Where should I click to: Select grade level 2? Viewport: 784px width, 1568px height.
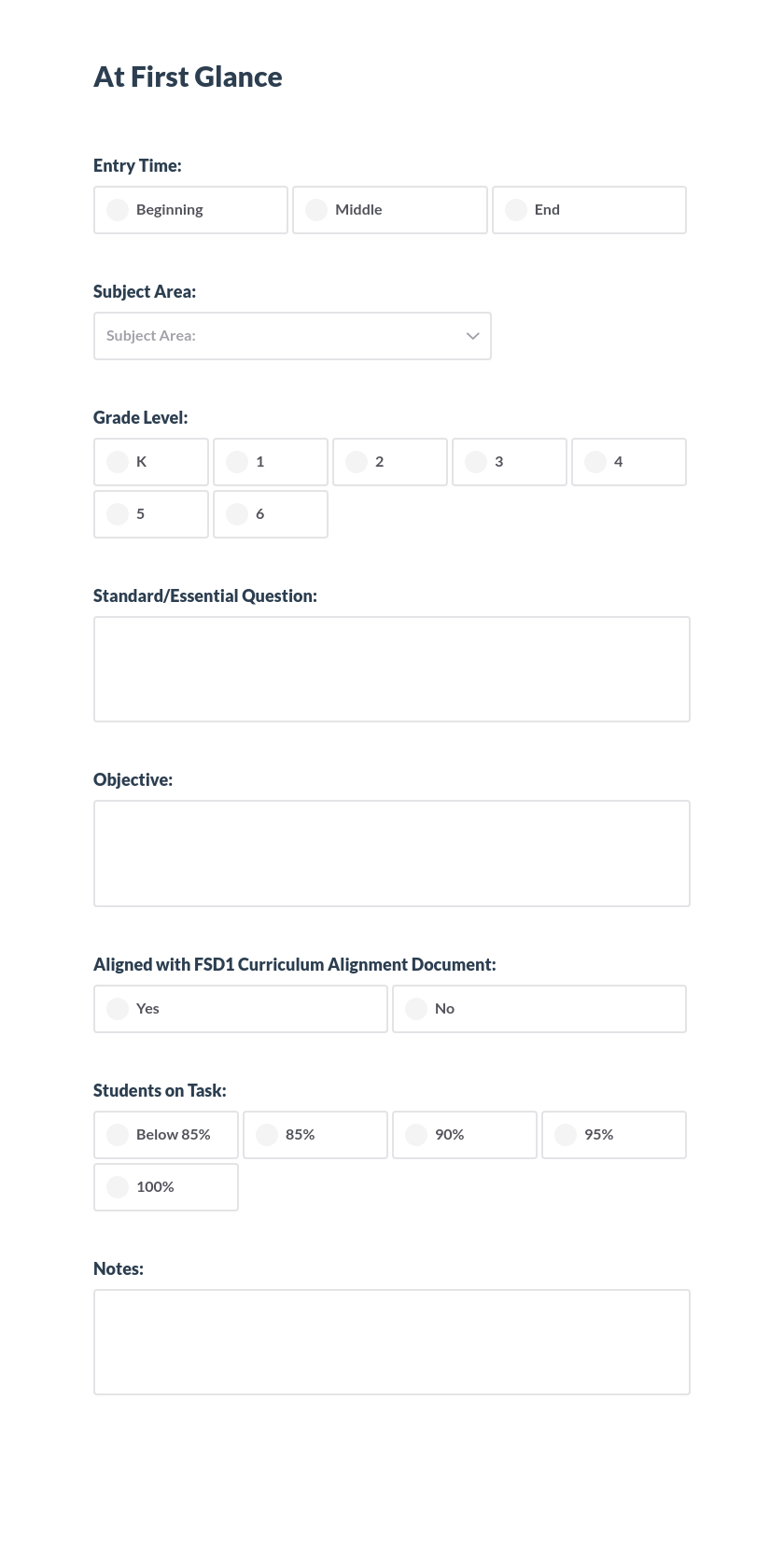[x=389, y=462]
